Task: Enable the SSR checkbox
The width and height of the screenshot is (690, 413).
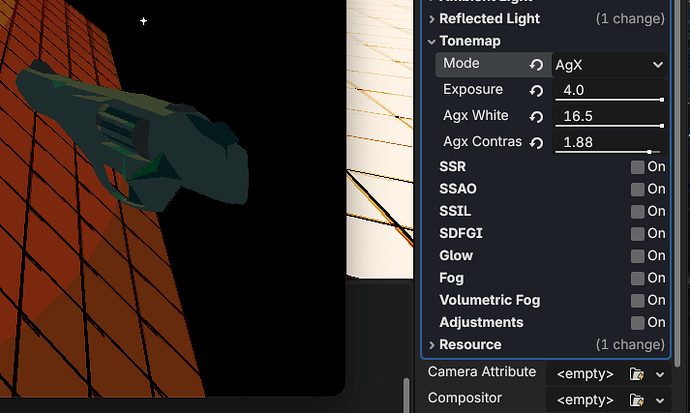Action: [637, 167]
